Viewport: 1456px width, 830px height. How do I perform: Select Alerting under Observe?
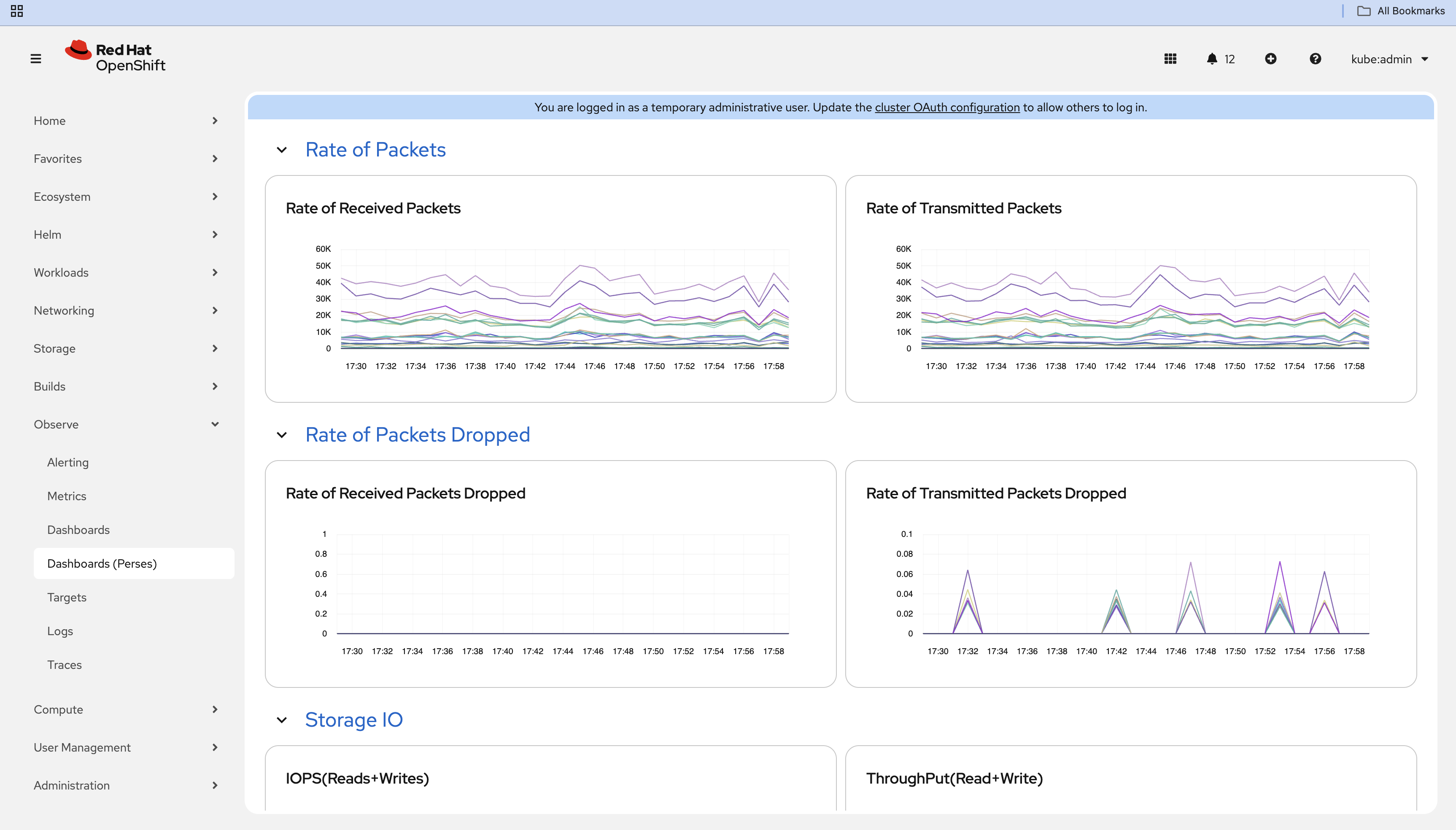(68, 462)
